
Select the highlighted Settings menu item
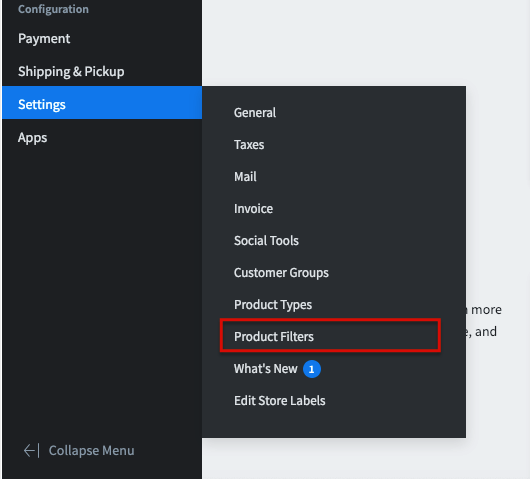[102, 103]
